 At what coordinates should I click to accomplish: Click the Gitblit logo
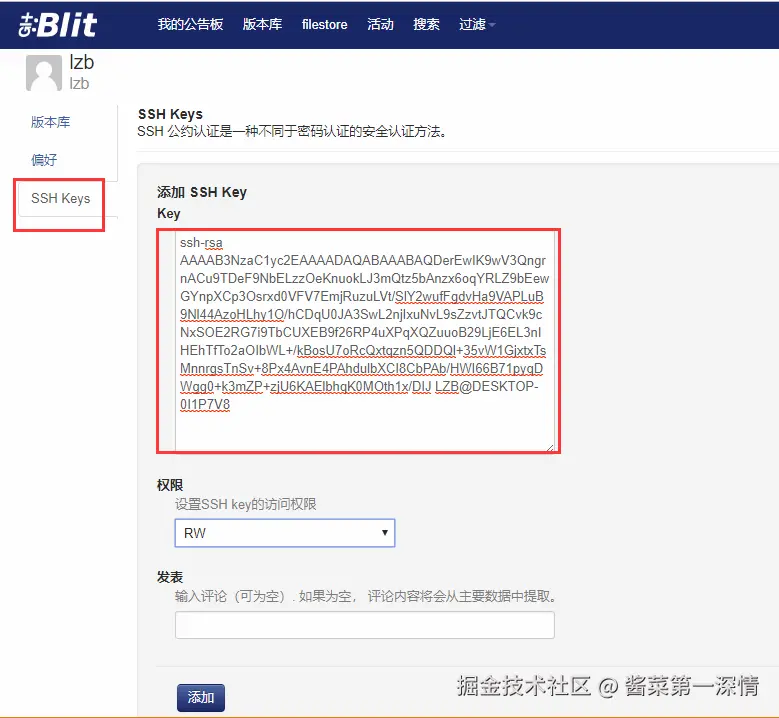(58, 25)
